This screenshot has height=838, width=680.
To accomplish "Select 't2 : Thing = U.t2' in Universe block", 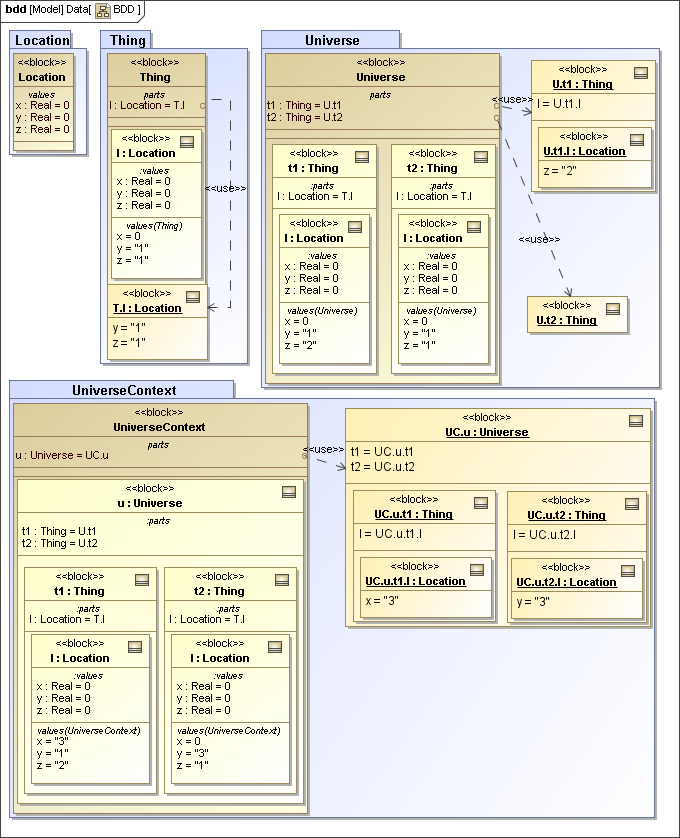I will tap(305, 117).
